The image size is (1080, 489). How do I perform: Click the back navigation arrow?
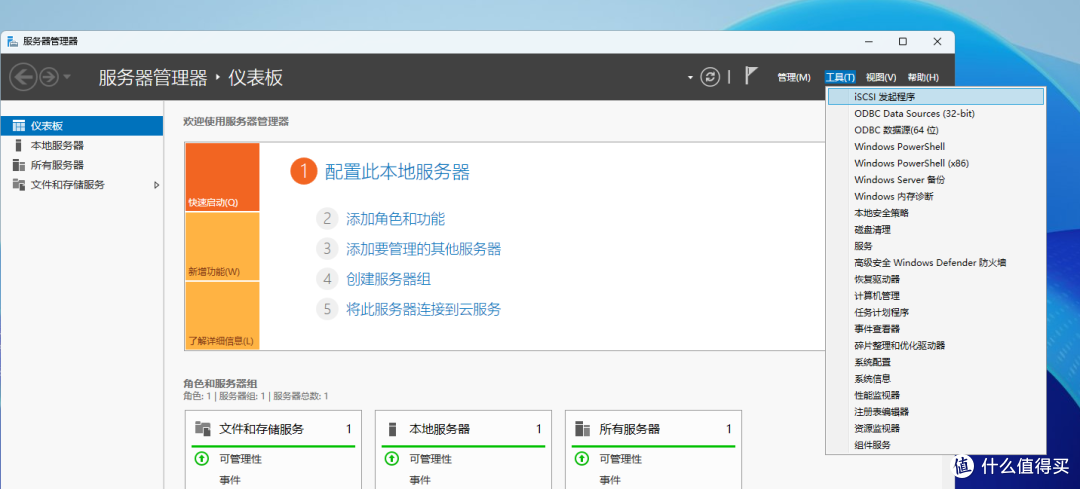(x=22, y=76)
